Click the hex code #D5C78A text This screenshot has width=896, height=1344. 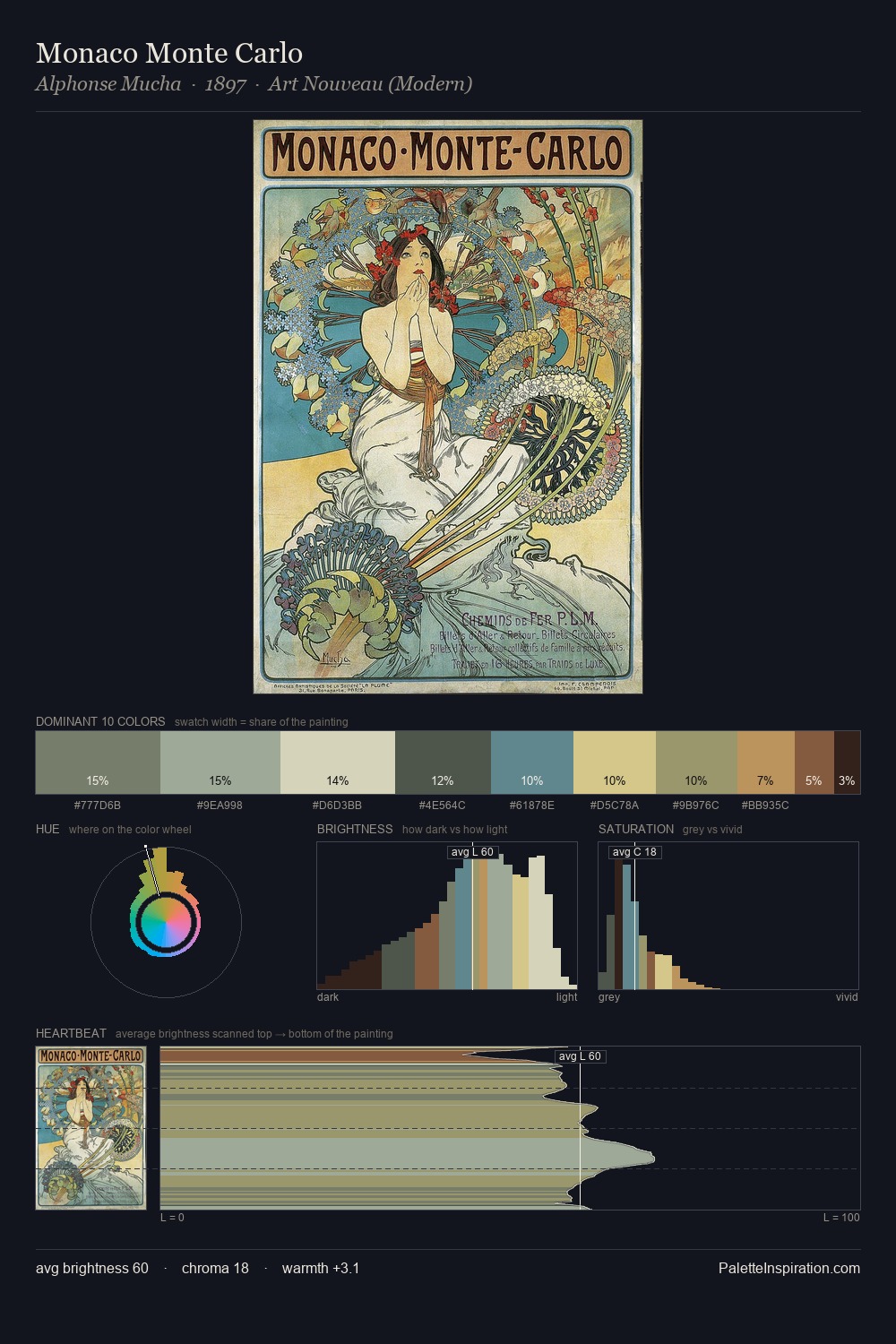[x=615, y=806]
